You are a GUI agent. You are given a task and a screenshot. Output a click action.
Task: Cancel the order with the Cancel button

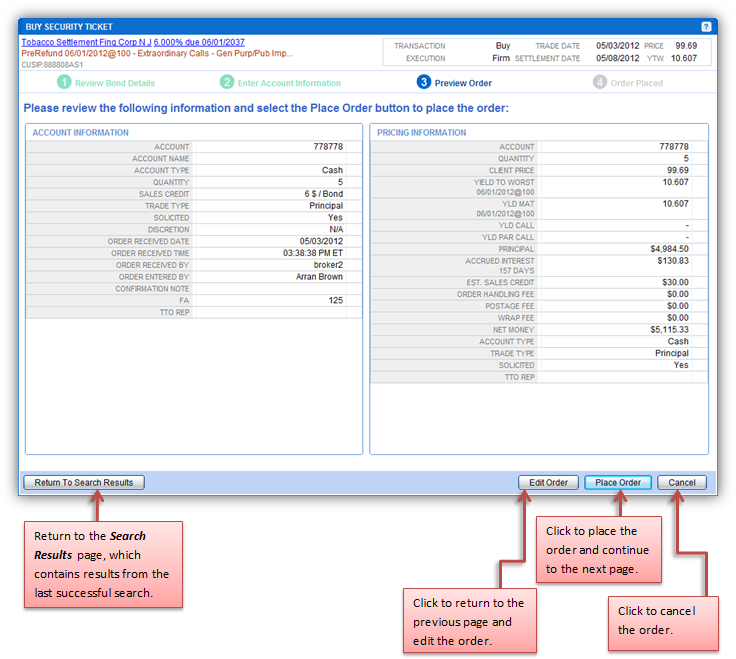[682, 482]
